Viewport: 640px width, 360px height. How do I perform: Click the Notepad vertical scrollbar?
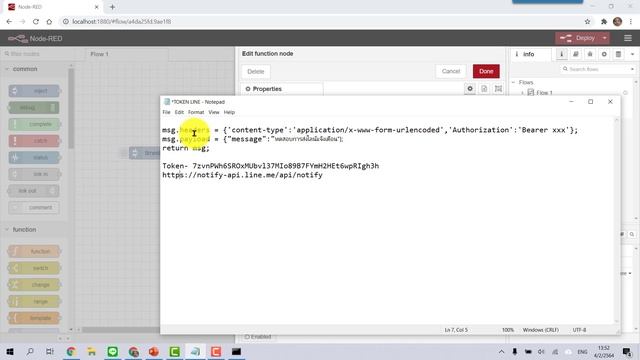pyautogui.click(x=616, y=220)
